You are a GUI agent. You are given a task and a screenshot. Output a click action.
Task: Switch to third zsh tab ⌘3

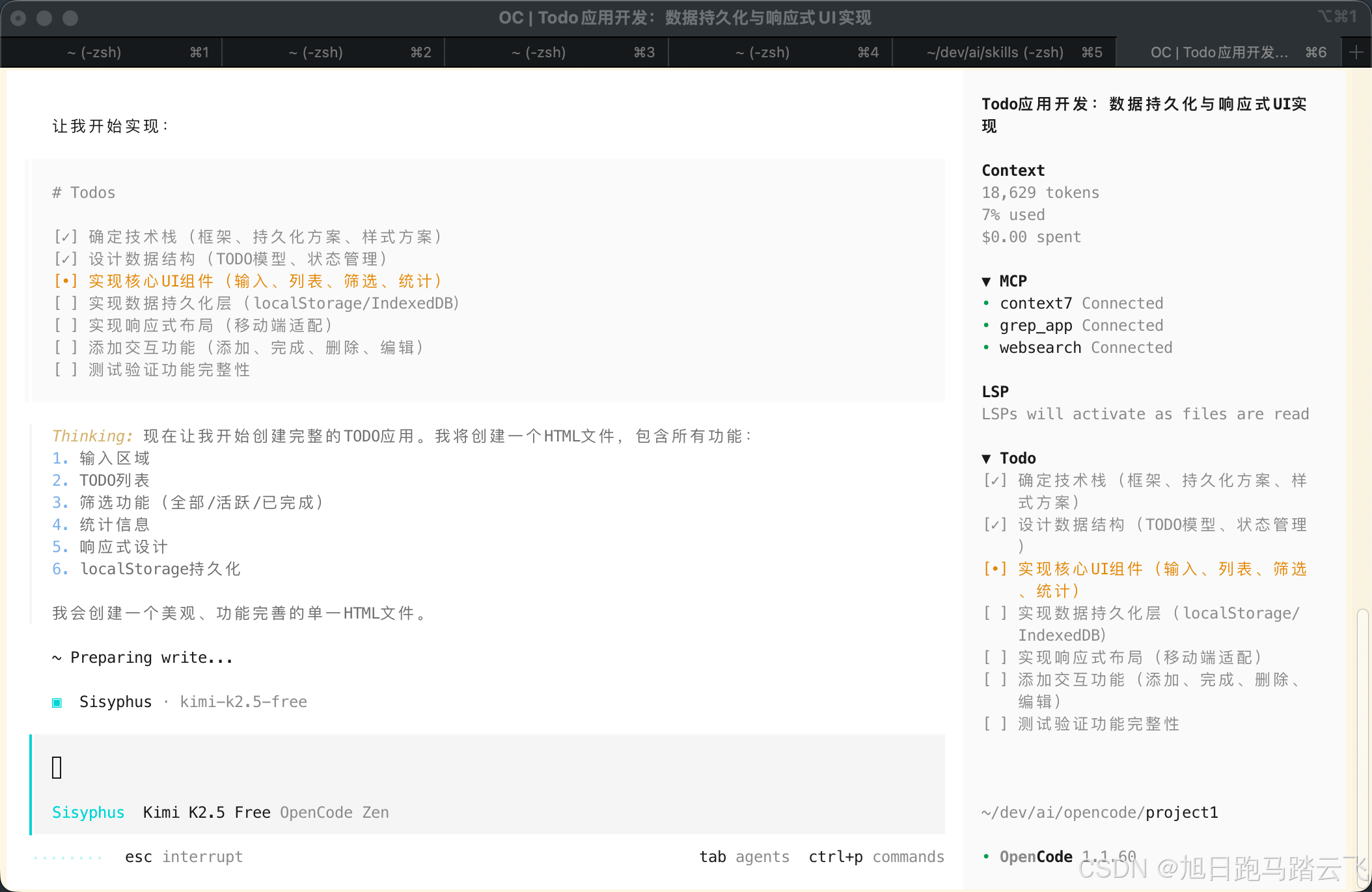tap(556, 52)
